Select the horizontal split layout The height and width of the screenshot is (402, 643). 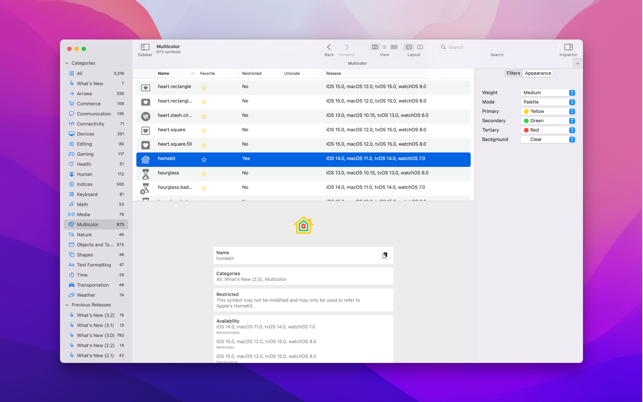(x=409, y=47)
